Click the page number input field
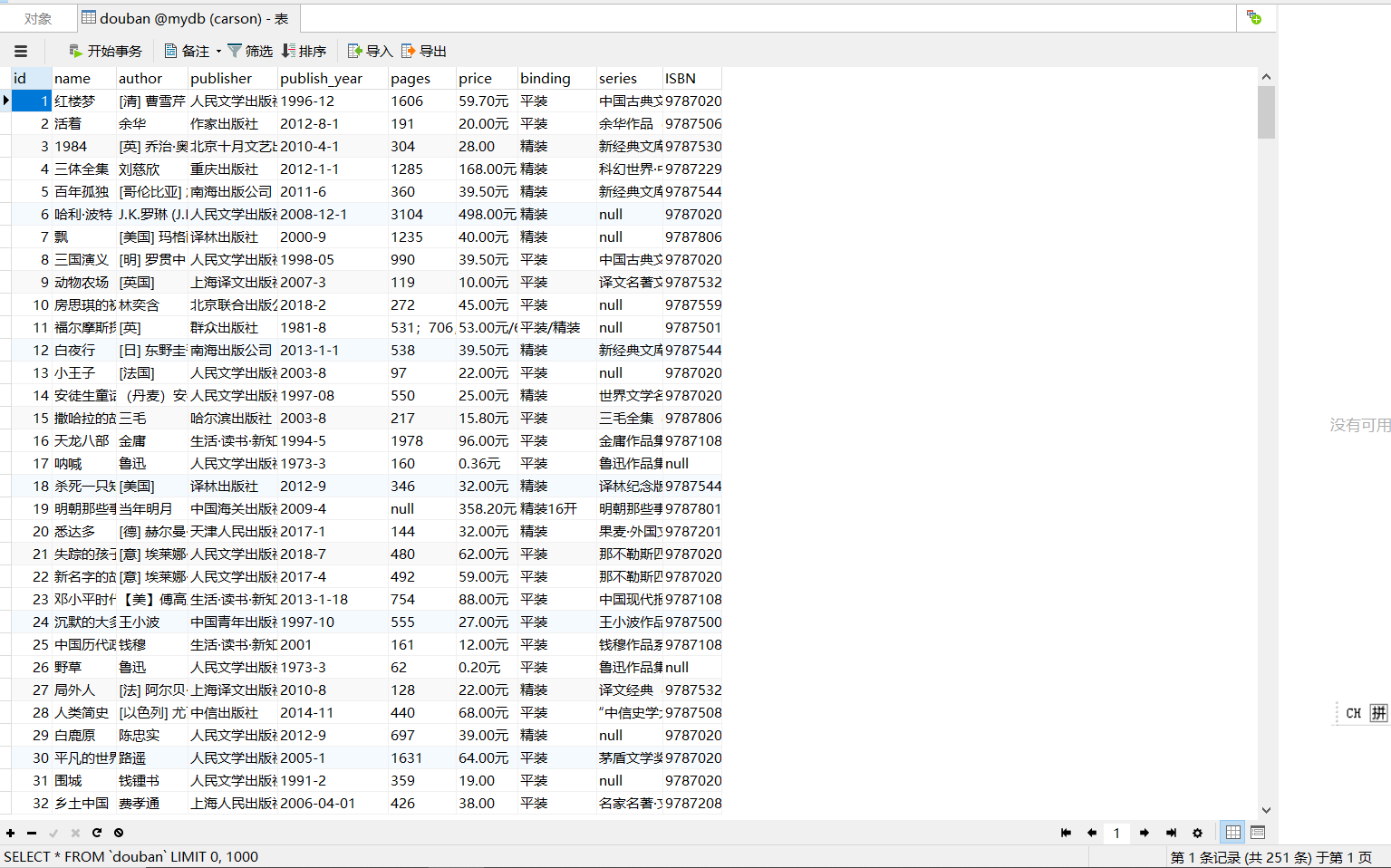The image size is (1391, 868). pyautogui.click(x=1116, y=832)
